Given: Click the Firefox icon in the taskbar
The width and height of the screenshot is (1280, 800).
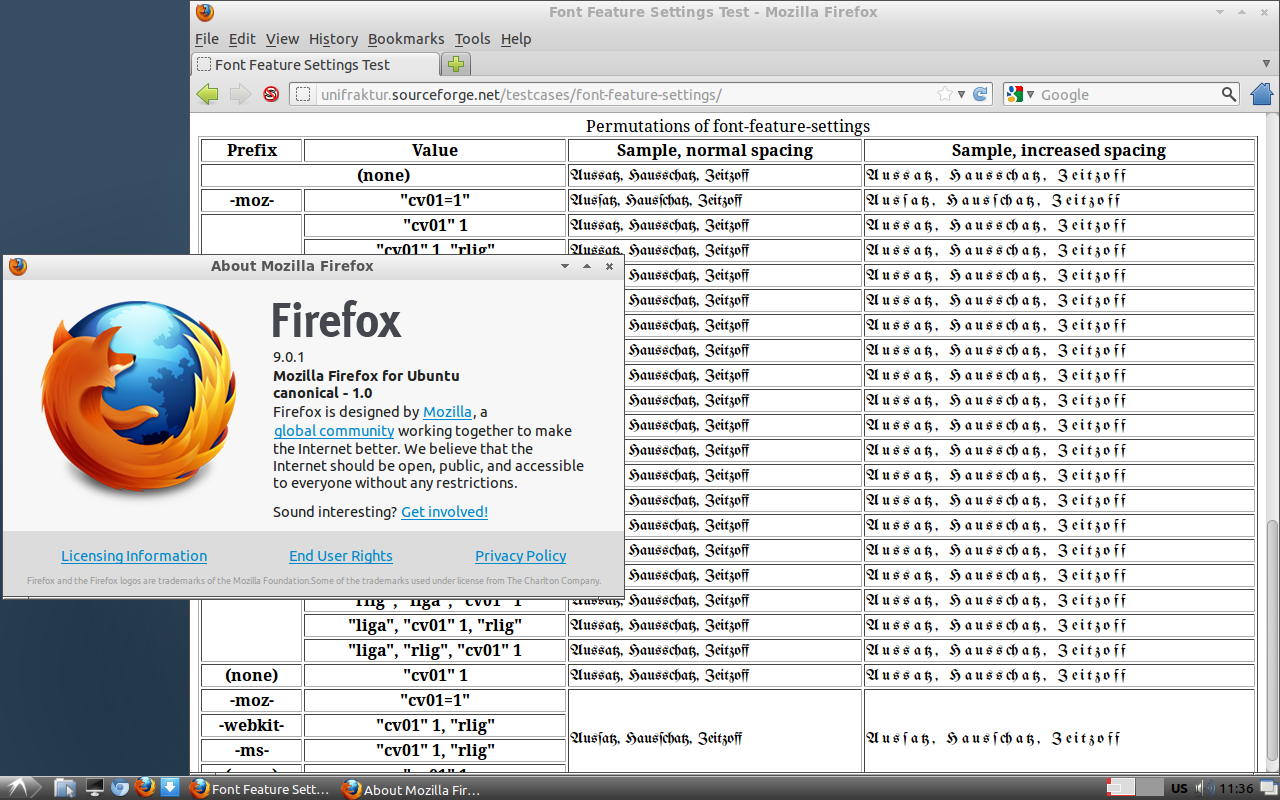Looking at the screenshot, I should click(x=143, y=789).
